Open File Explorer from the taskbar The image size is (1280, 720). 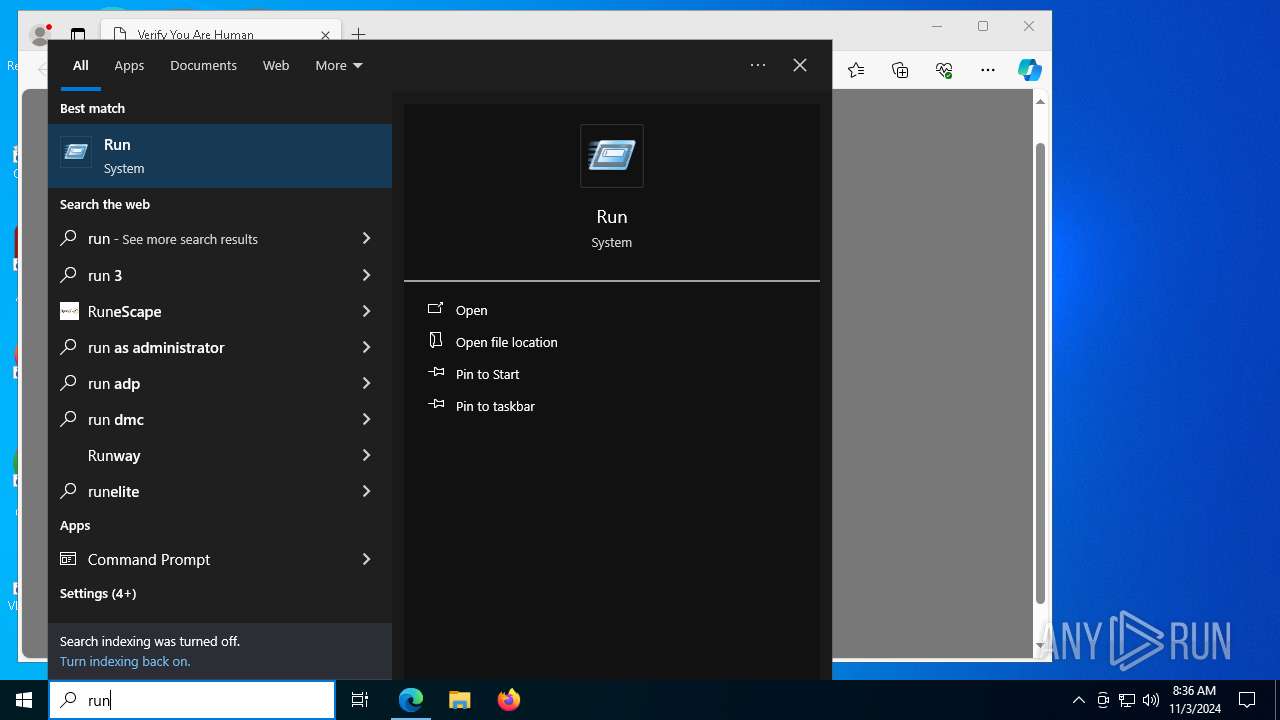point(460,700)
